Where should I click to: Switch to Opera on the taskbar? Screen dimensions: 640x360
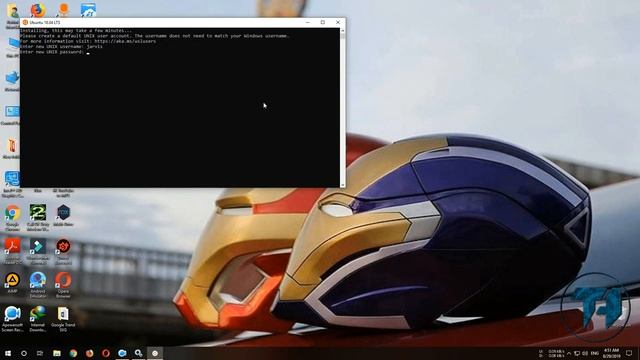coord(106,353)
